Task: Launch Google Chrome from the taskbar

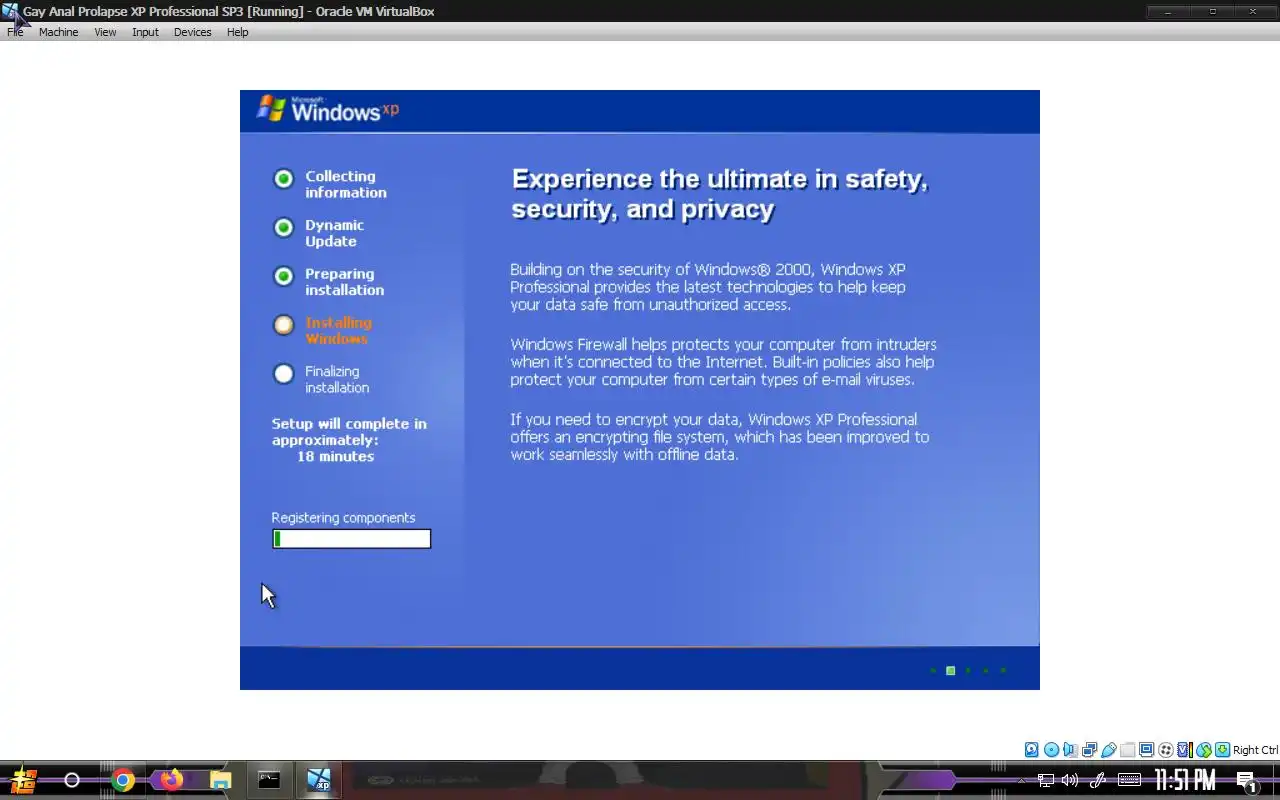Action: [123, 780]
